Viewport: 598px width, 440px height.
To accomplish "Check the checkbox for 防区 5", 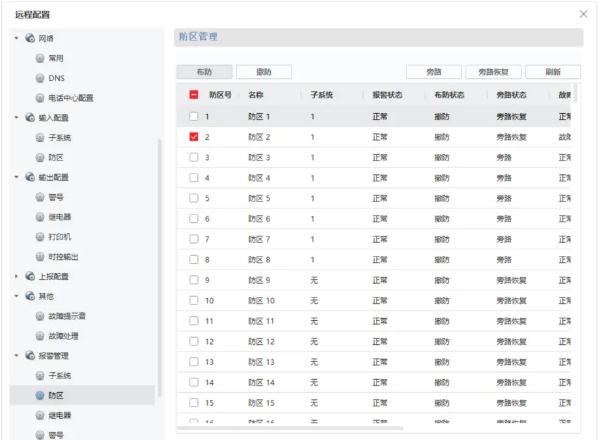I will point(194,198).
